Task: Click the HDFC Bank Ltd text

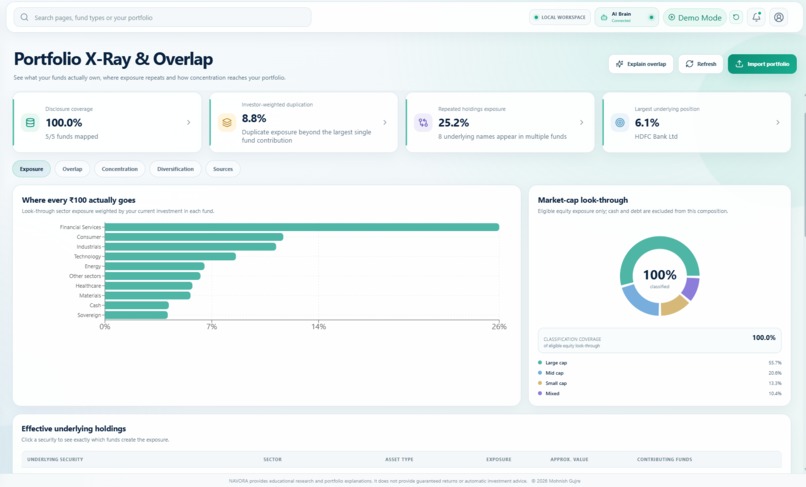Action: [656, 136]
